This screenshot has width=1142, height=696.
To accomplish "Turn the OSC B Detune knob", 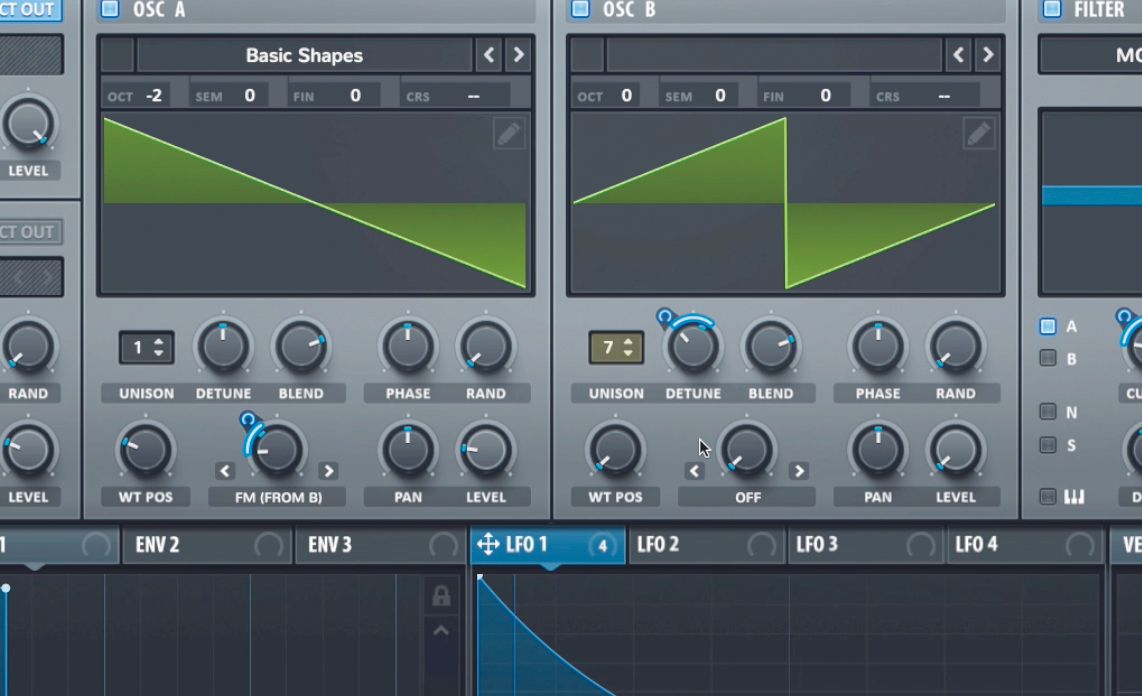I will pos(693,348).
